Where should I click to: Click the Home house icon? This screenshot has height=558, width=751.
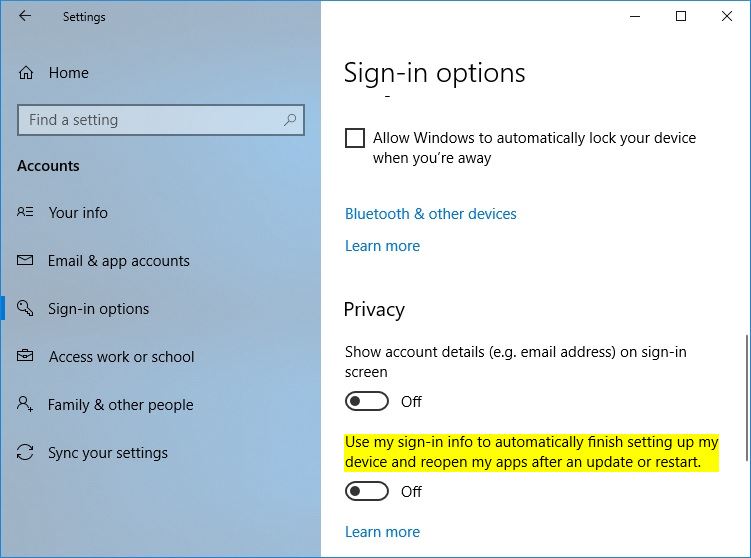pos(26,73)
